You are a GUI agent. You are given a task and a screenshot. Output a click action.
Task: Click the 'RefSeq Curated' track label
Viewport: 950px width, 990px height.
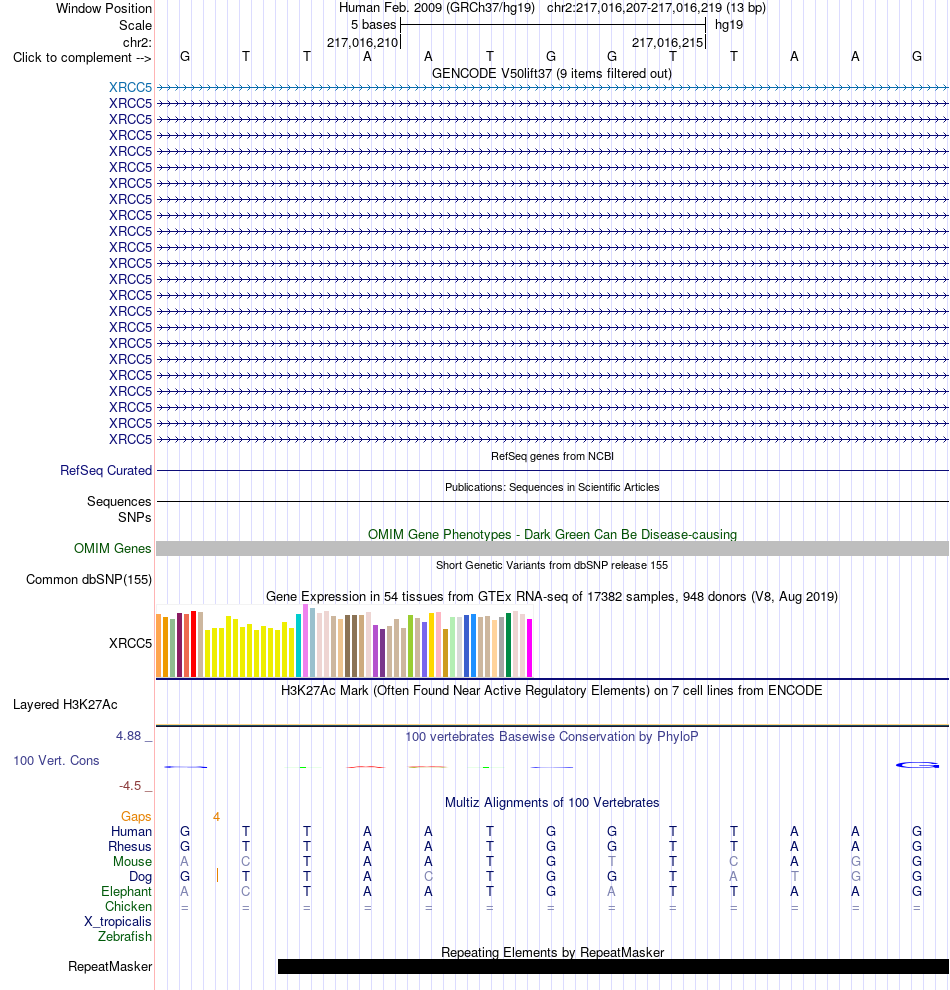click(x=106, y=470)
